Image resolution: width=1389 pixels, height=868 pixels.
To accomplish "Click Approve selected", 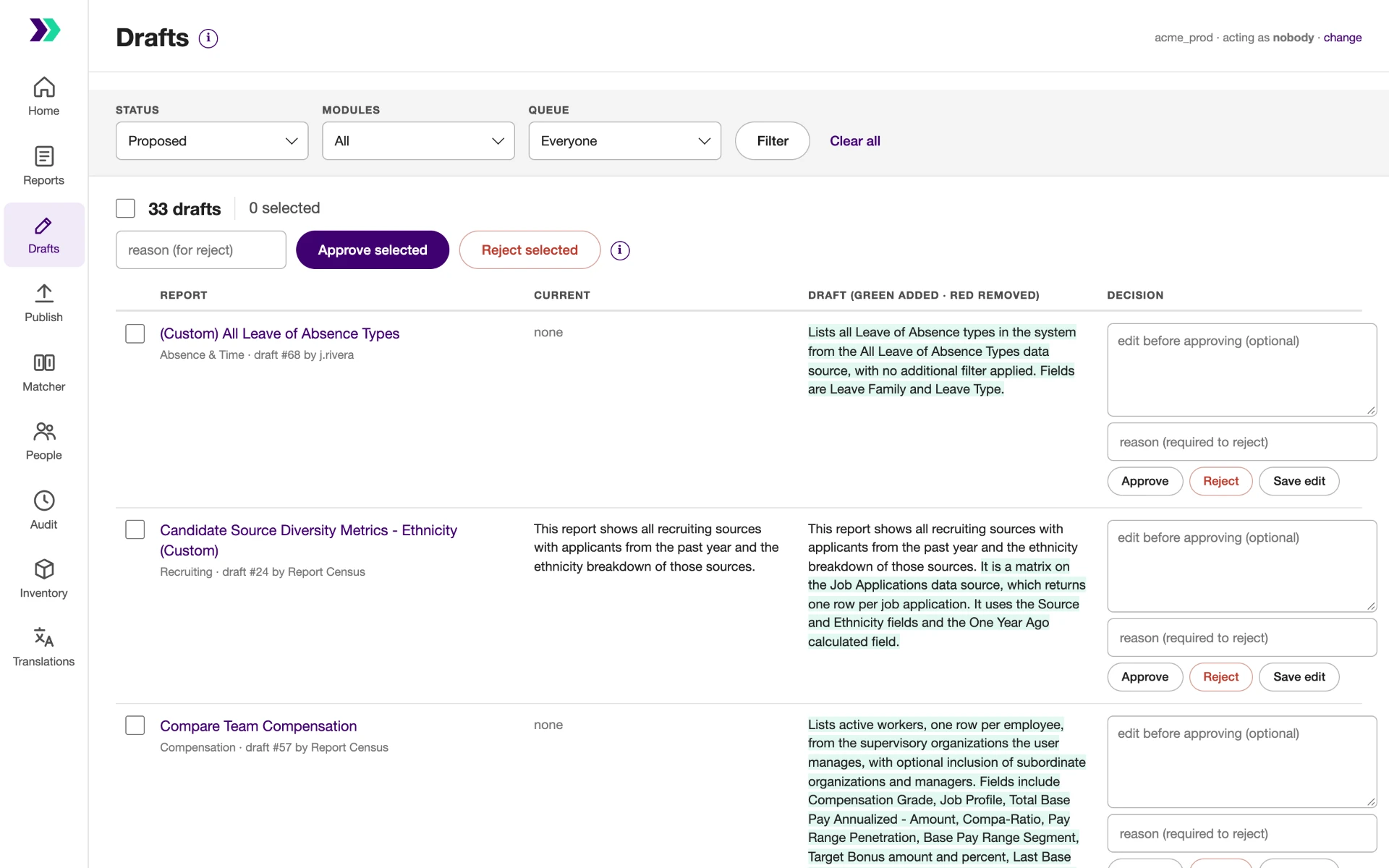I will pyautogui.click(x=373, y=250).
